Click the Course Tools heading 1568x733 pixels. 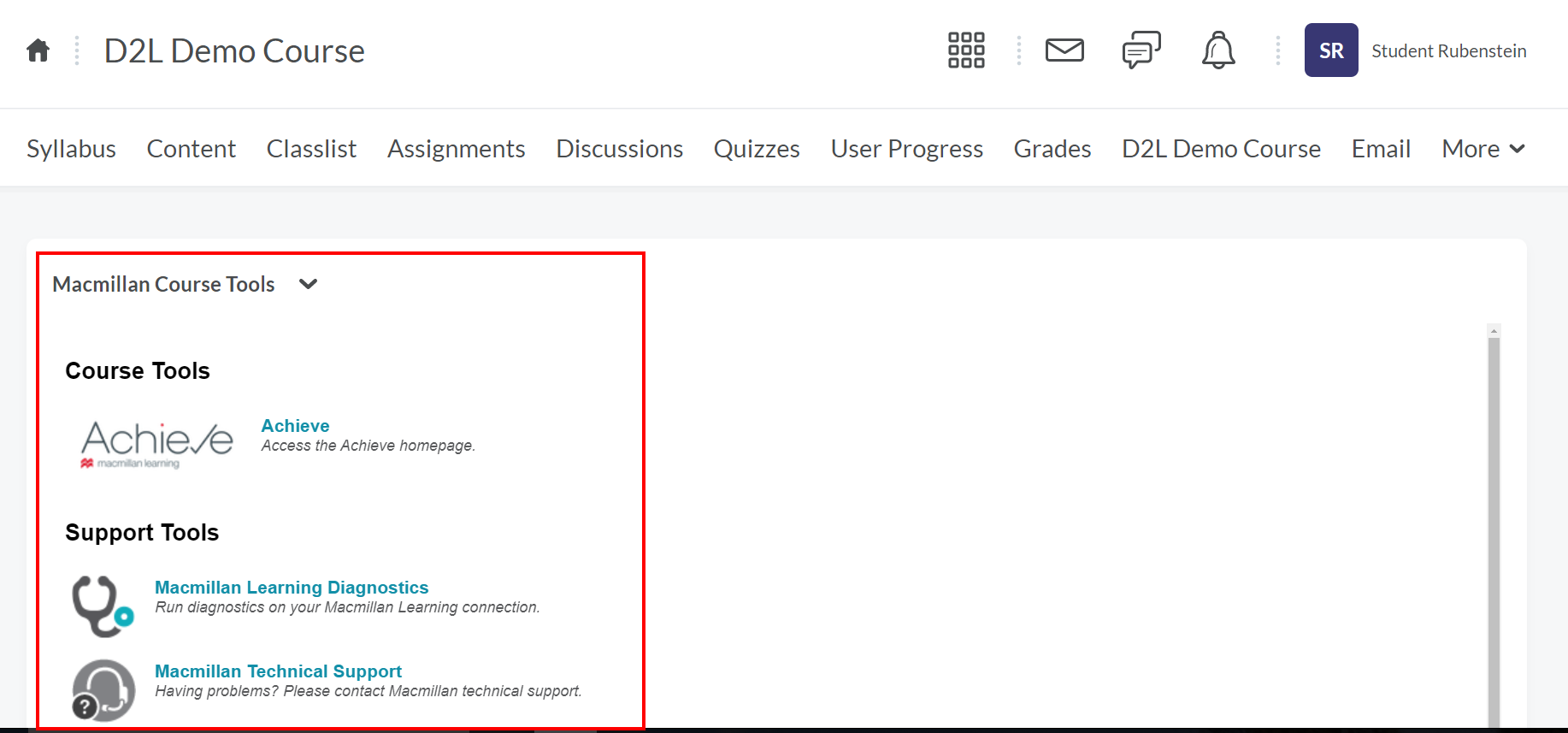(x=138, y=370)
